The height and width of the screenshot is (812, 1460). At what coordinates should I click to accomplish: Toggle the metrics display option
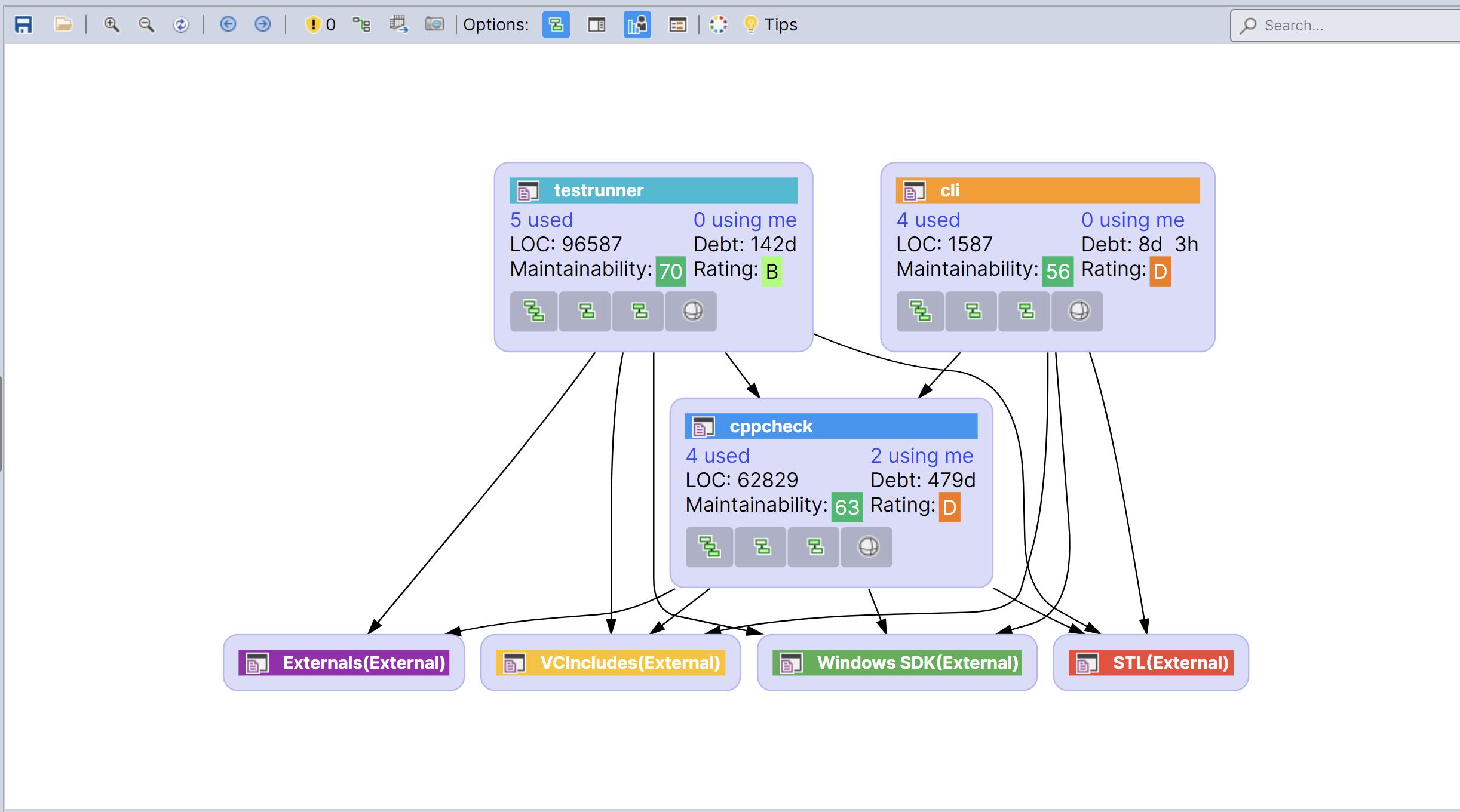coord(637,24)
